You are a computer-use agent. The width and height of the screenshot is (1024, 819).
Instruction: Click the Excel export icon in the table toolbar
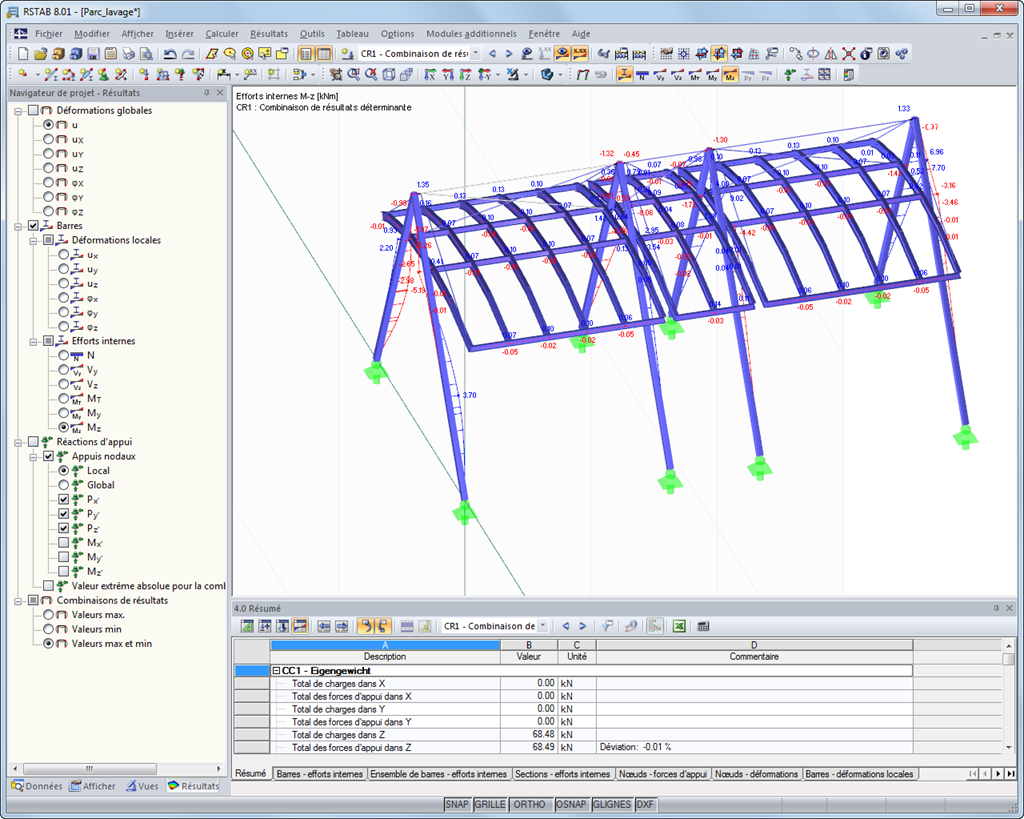point(678,626)
